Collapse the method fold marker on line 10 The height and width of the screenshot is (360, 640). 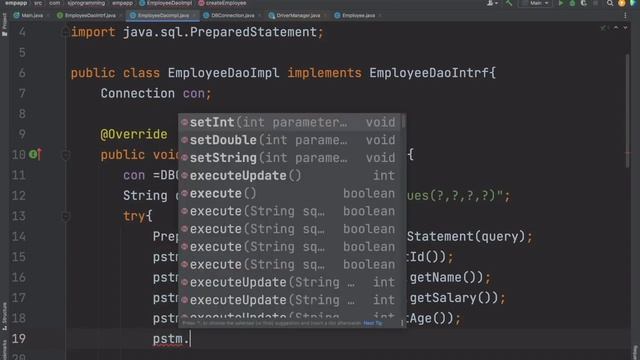pyautogui.click(x=65, y=155)
